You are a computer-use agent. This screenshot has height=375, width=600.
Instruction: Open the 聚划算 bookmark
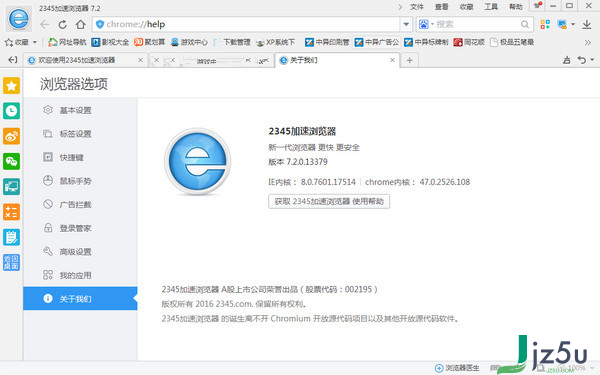tap(150, 42)
